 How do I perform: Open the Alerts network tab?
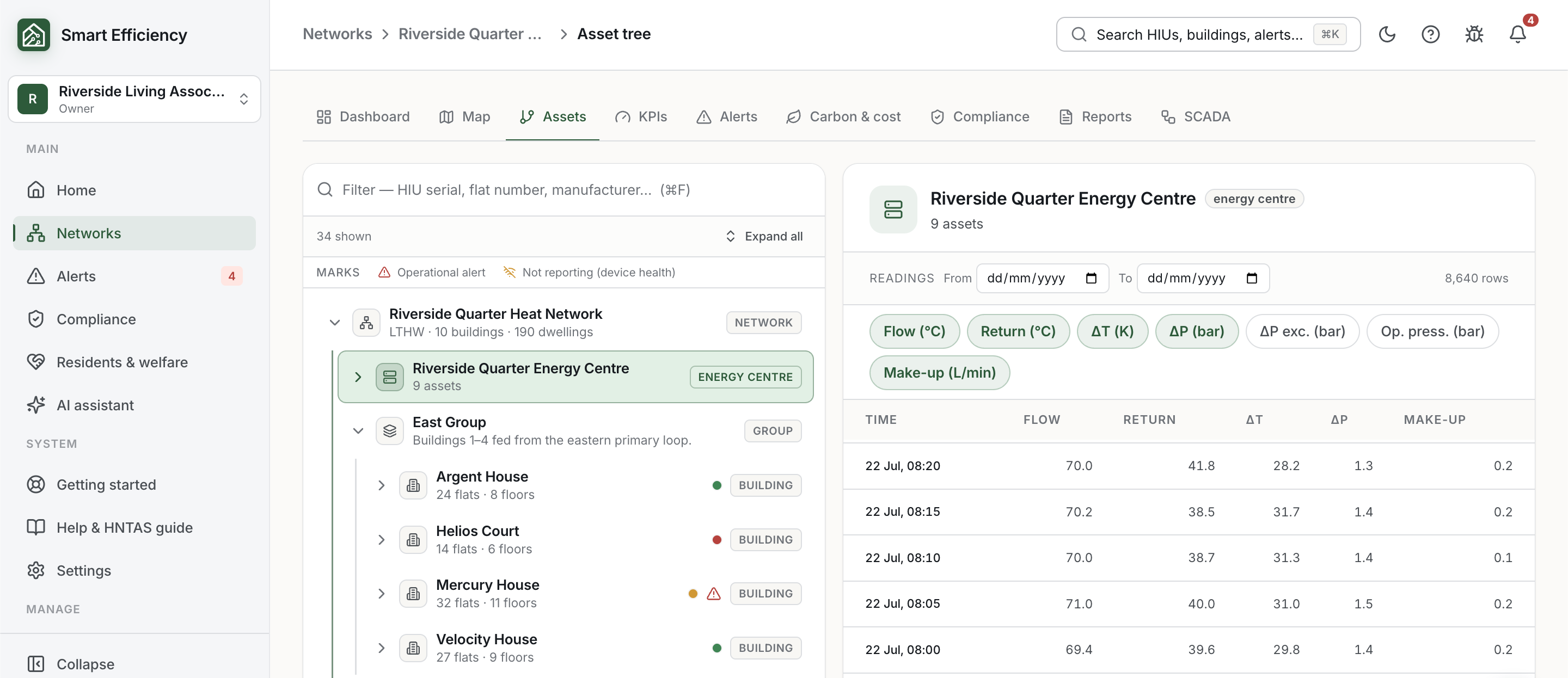tap(726, 116)
